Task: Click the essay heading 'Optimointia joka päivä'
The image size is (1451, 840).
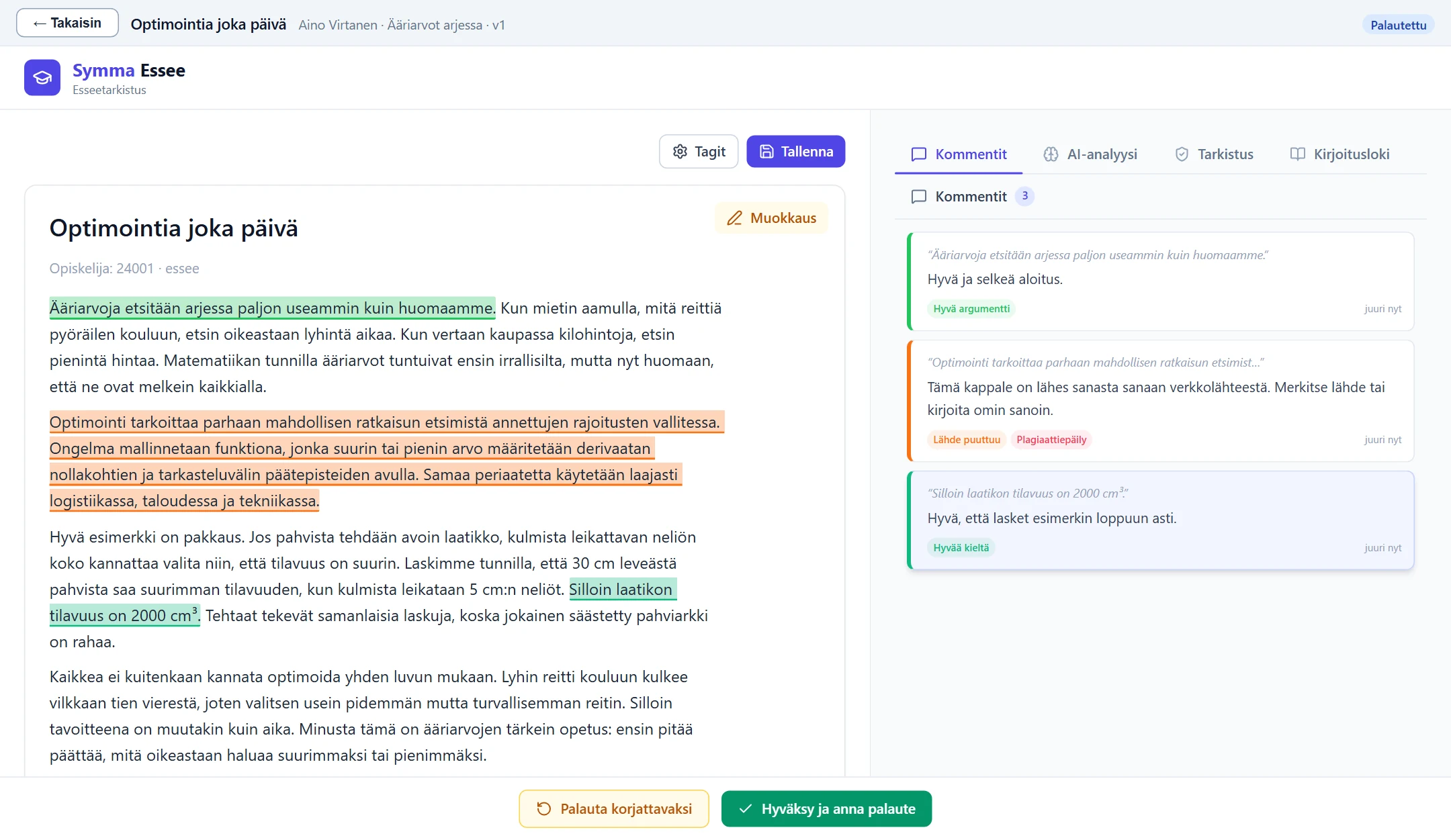Action: (x=173, y=228)
